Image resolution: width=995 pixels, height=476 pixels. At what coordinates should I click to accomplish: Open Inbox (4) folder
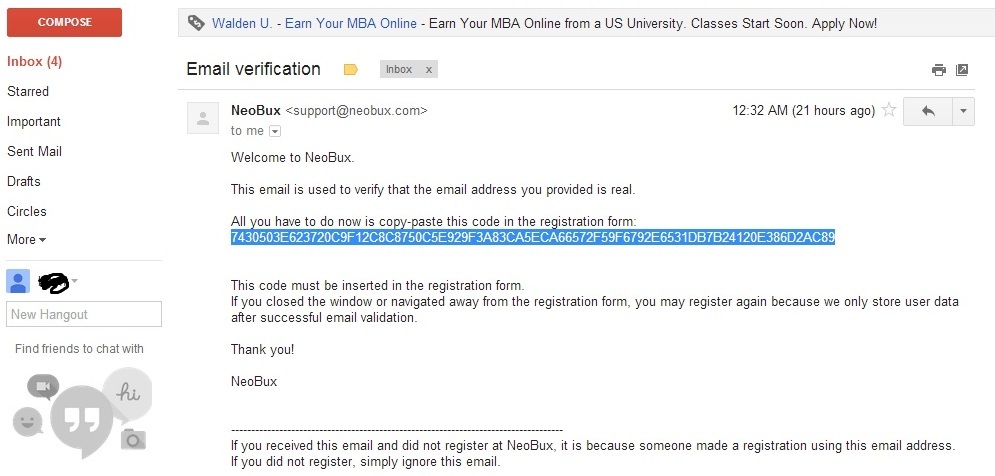pos(34,62)
